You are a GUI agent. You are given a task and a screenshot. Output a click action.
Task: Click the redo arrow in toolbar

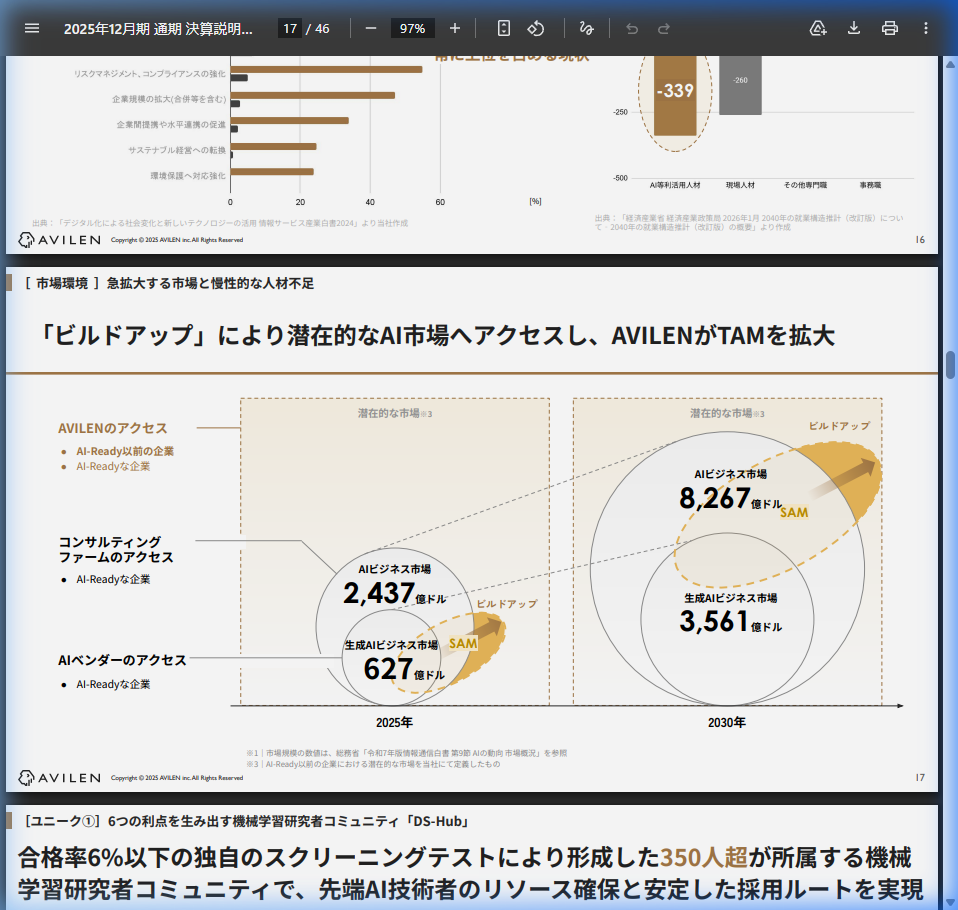tap(662, 28)
